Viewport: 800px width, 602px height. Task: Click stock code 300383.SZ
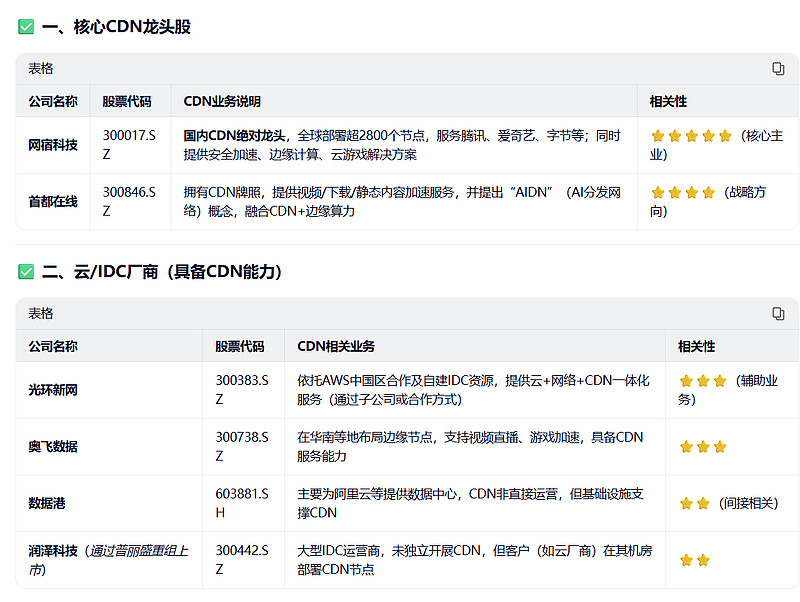[242, 390]
